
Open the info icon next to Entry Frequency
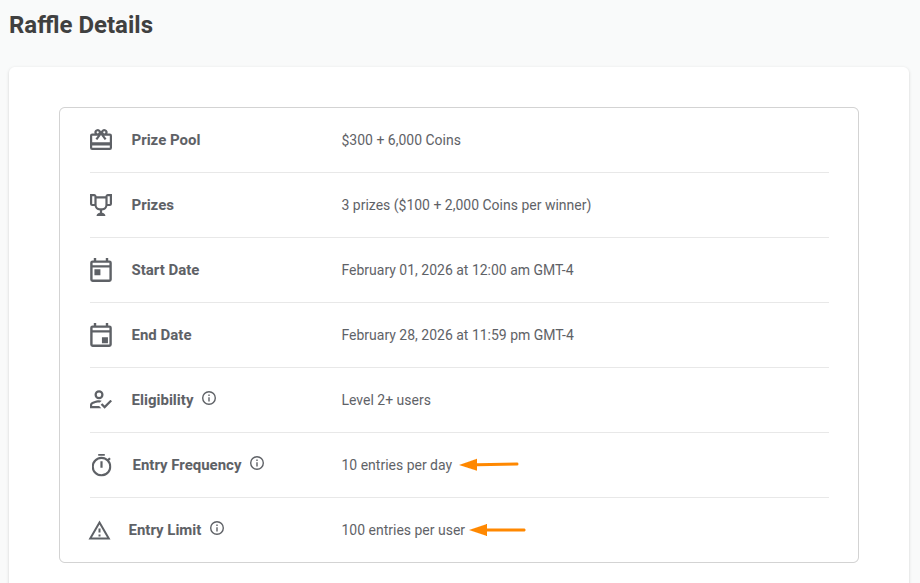(x=257, y=463)
